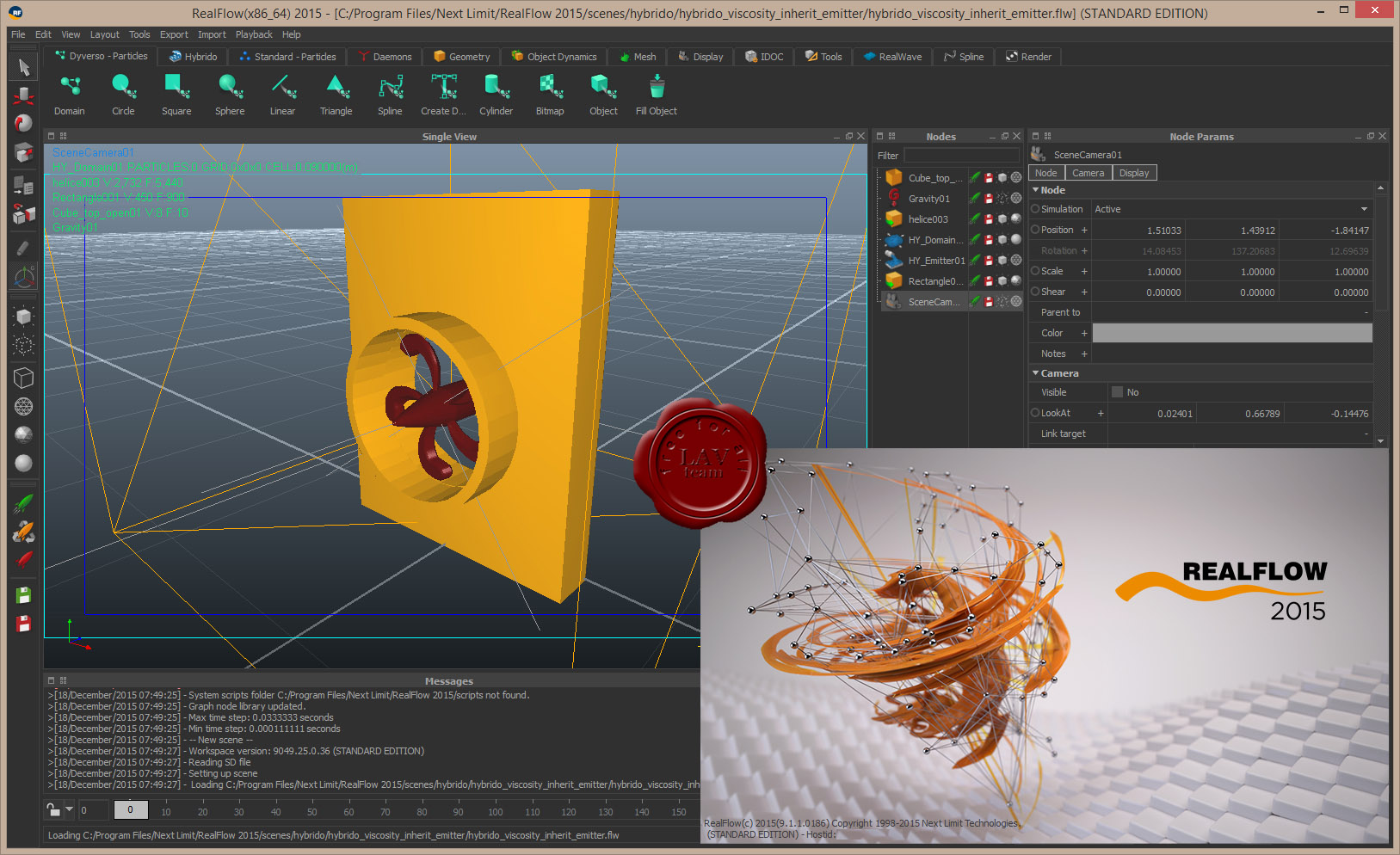Expand Position options with plus

(x=1084, y=230)
